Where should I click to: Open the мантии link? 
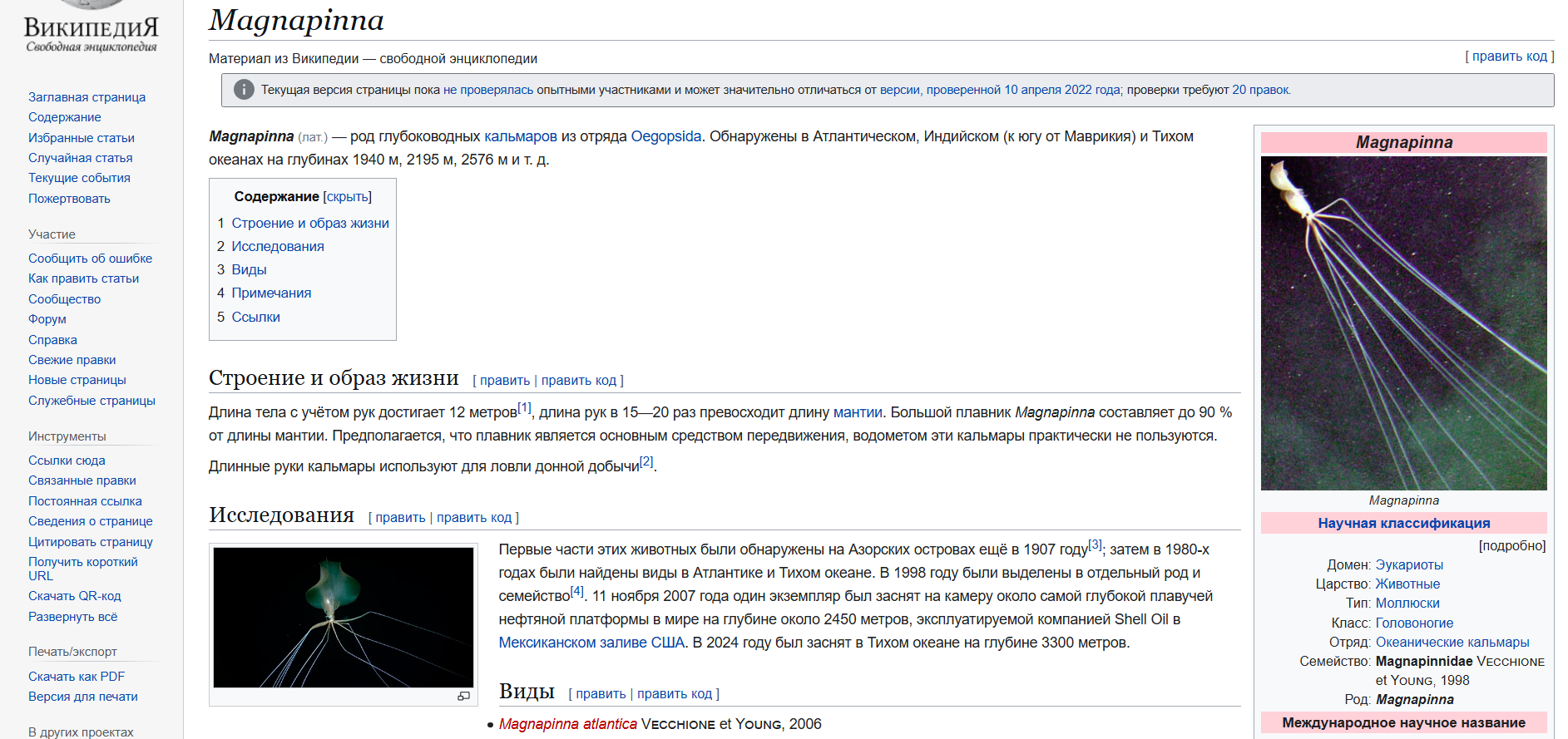coord(858,412)
